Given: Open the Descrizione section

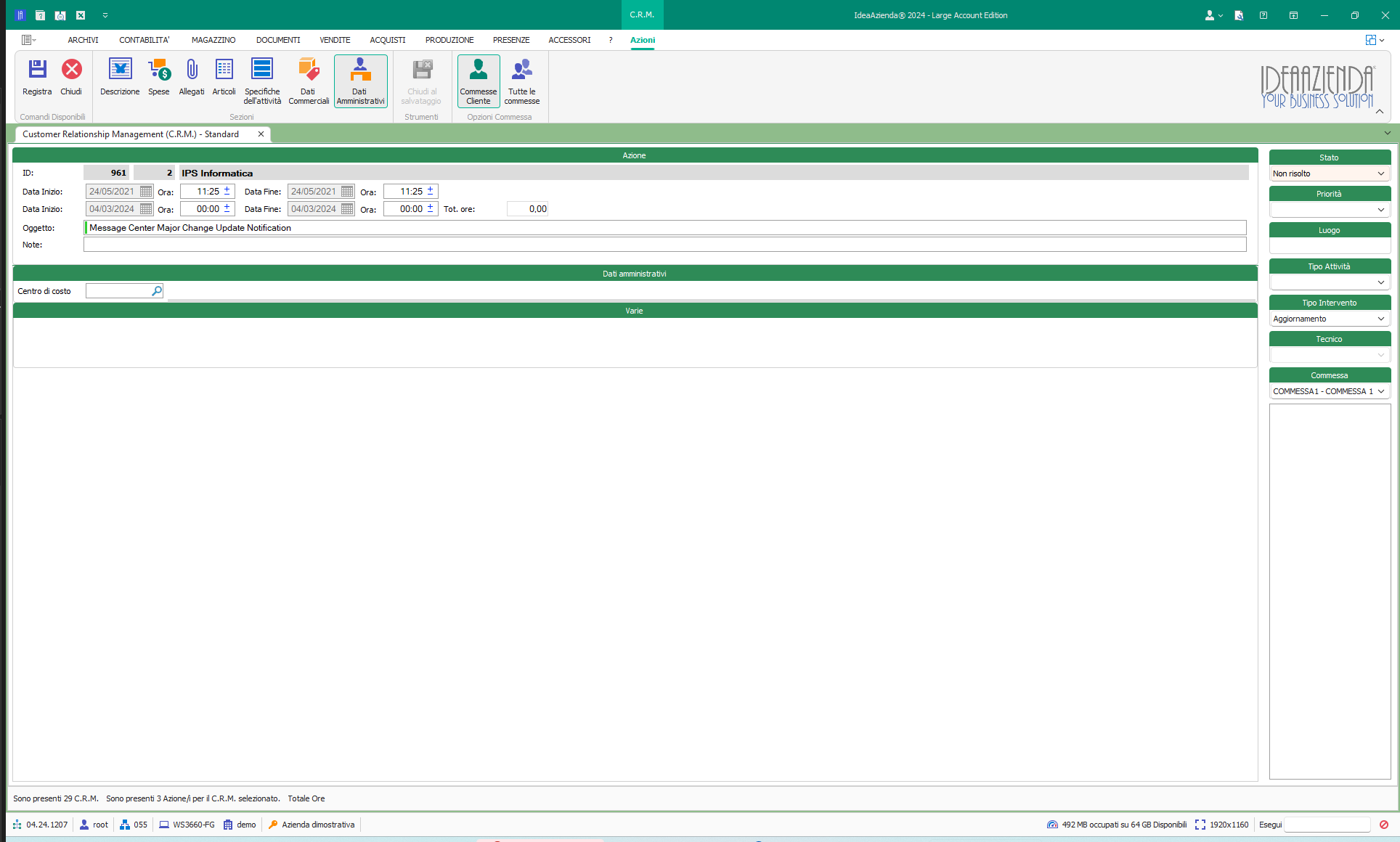Looking at the screenshot, I should click(x=120, y=77).
